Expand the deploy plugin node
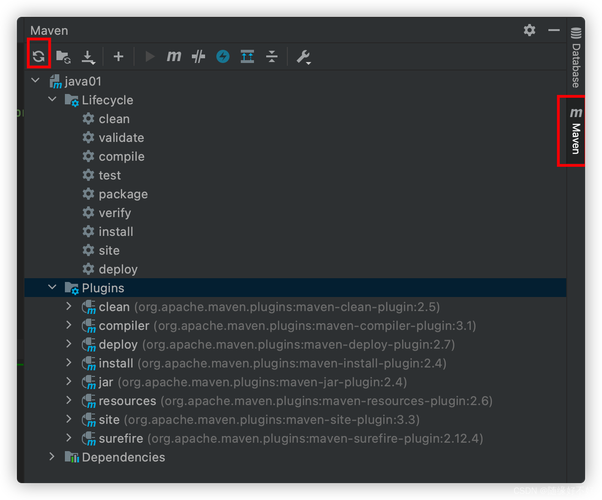 click(x=69, y=344)
